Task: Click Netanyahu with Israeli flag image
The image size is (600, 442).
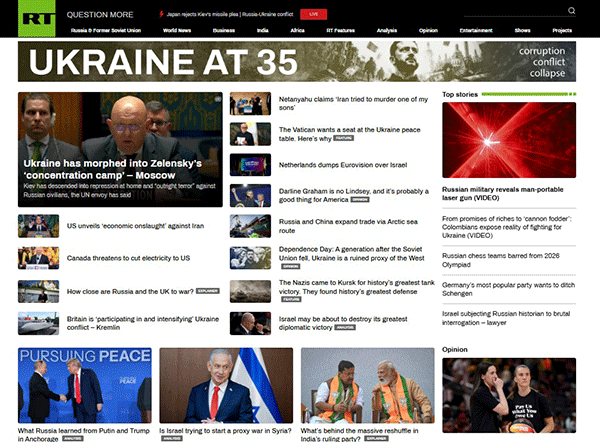Action: coord(226,385)
